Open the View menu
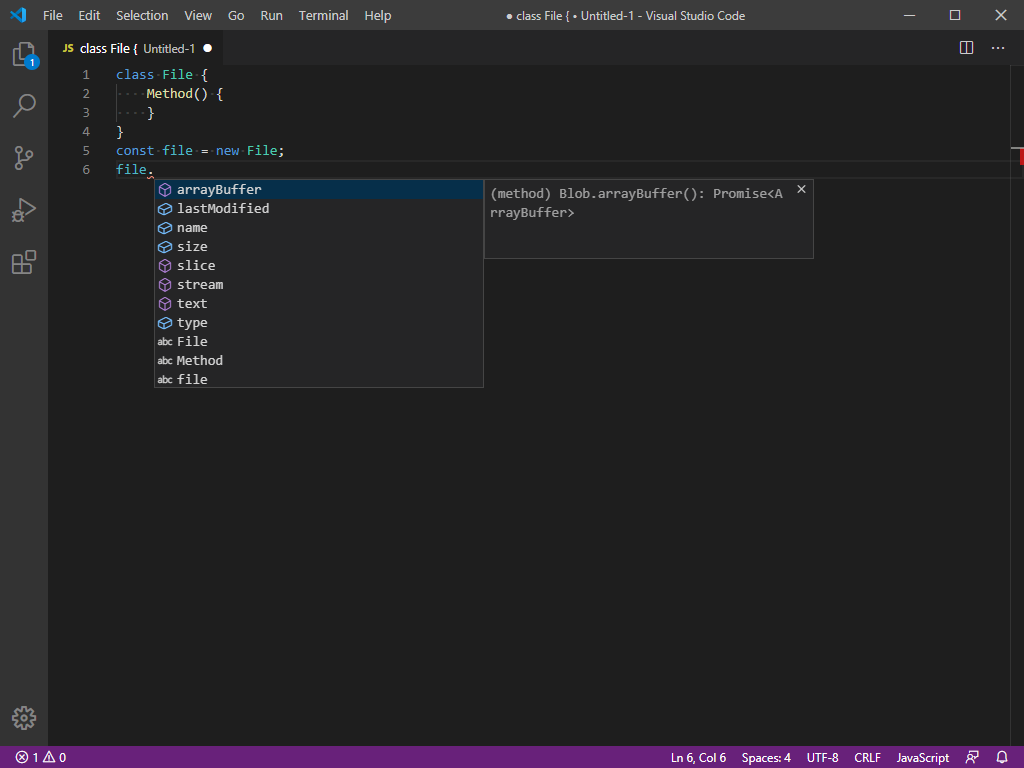 coord(198,15)
